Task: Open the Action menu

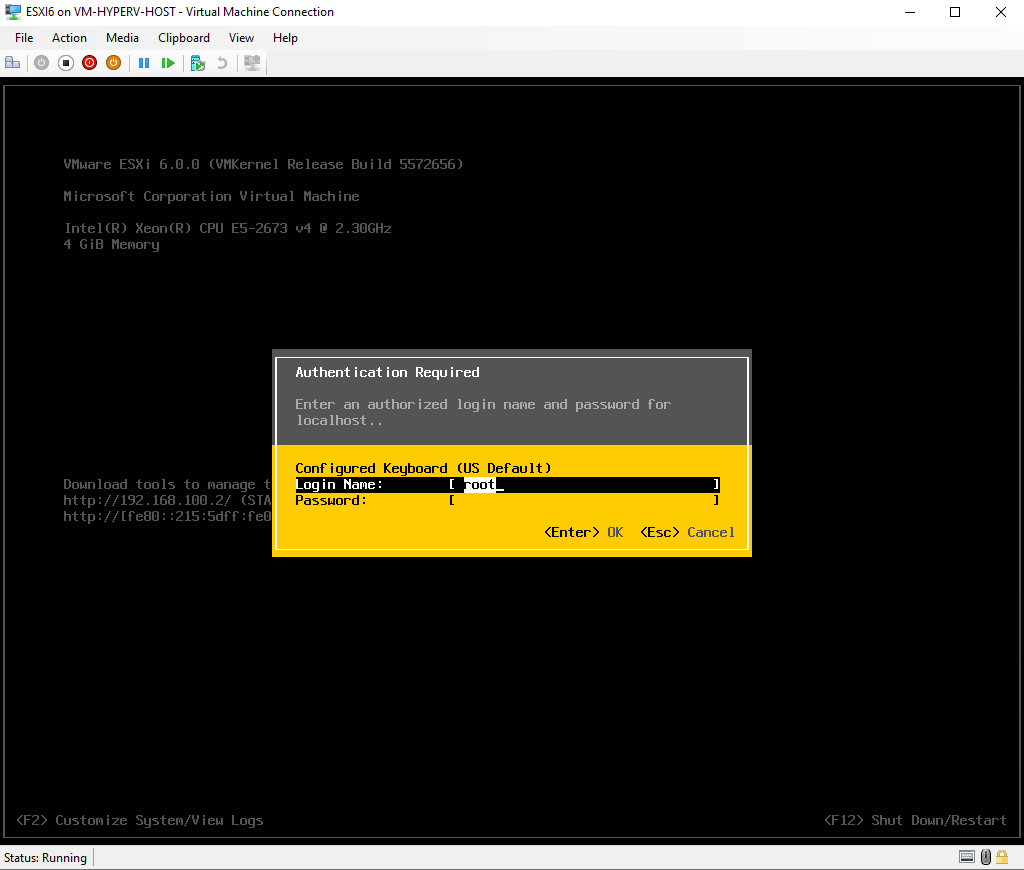Action: click(69, 38)
